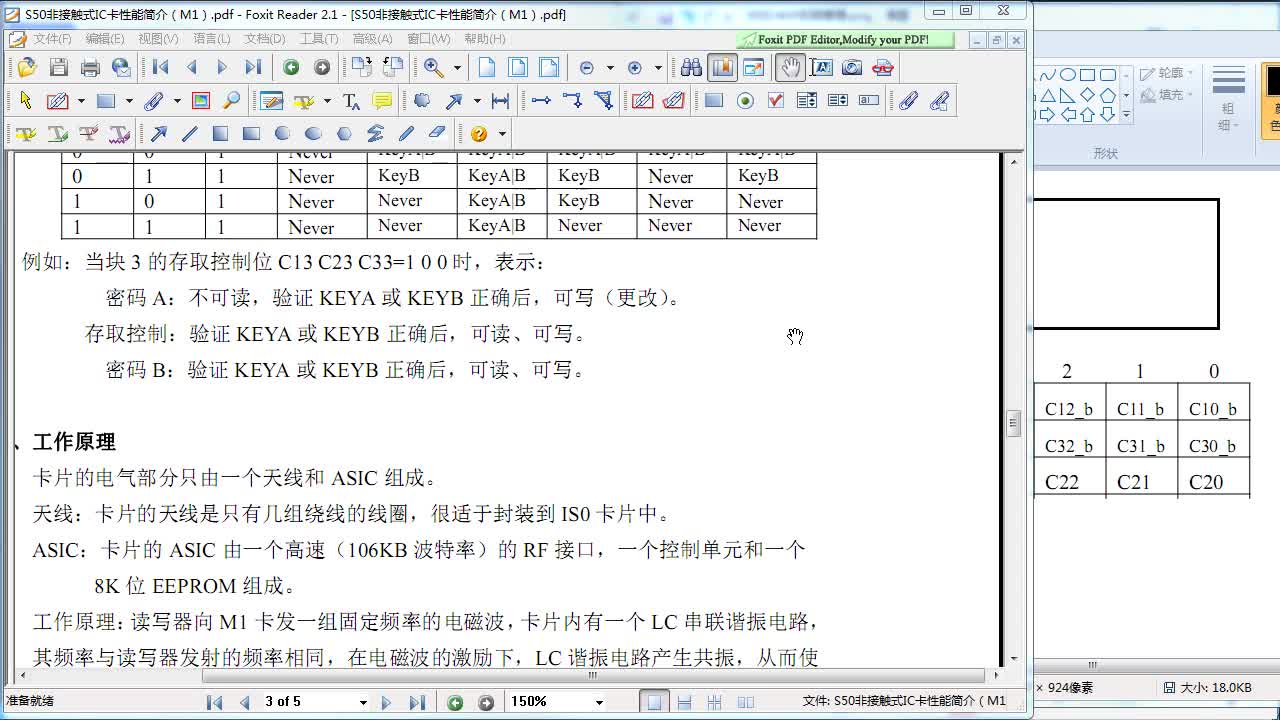Open the page number 3 of 5 dropdown
Image resolution: width=1280 pixels, height=720 pixels.
click(x=363, y=702)
